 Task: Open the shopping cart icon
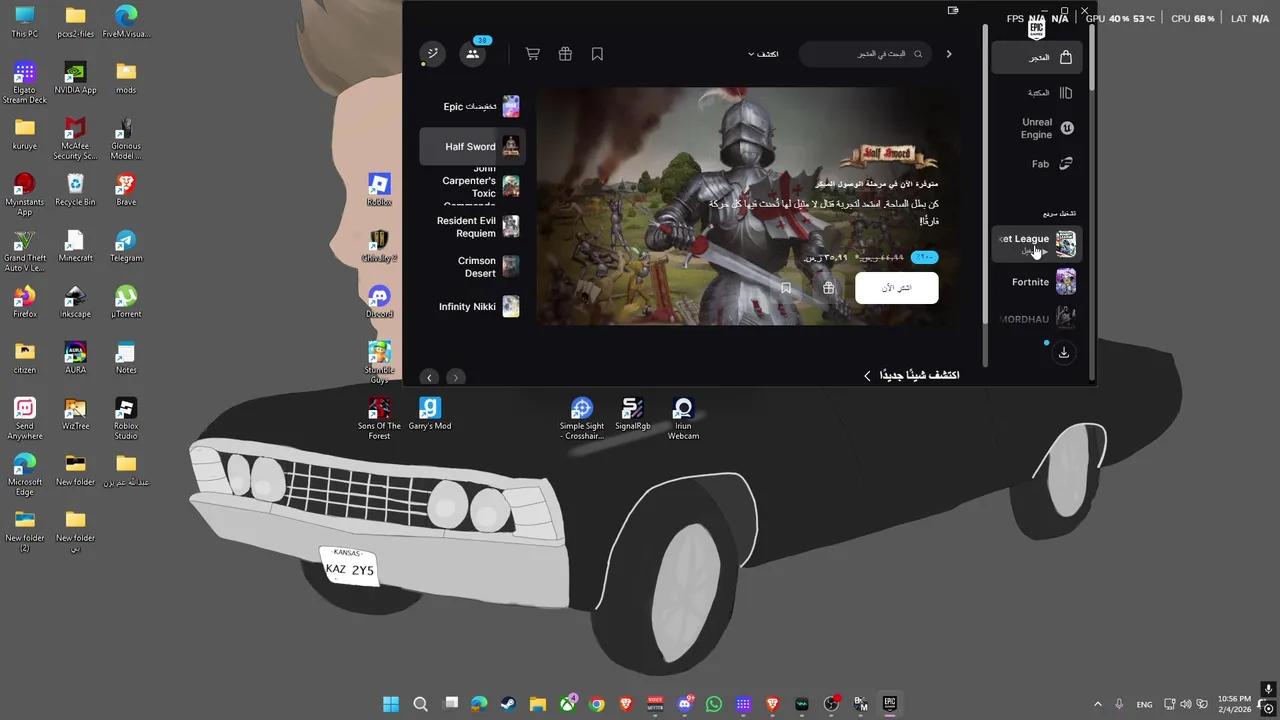(533, 54)
